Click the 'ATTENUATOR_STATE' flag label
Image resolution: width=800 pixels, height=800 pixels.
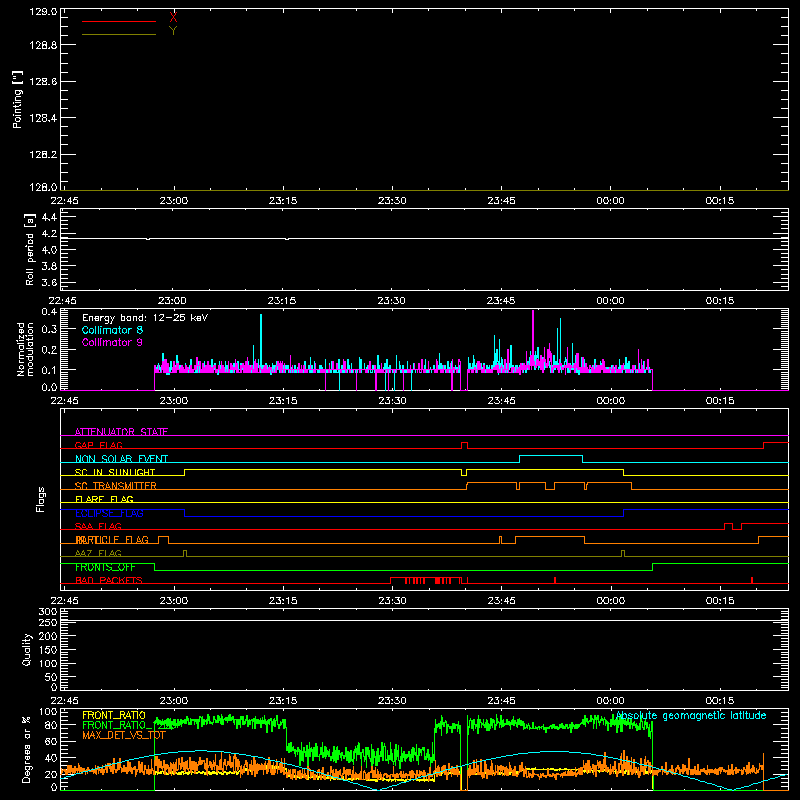pos(121,432)
